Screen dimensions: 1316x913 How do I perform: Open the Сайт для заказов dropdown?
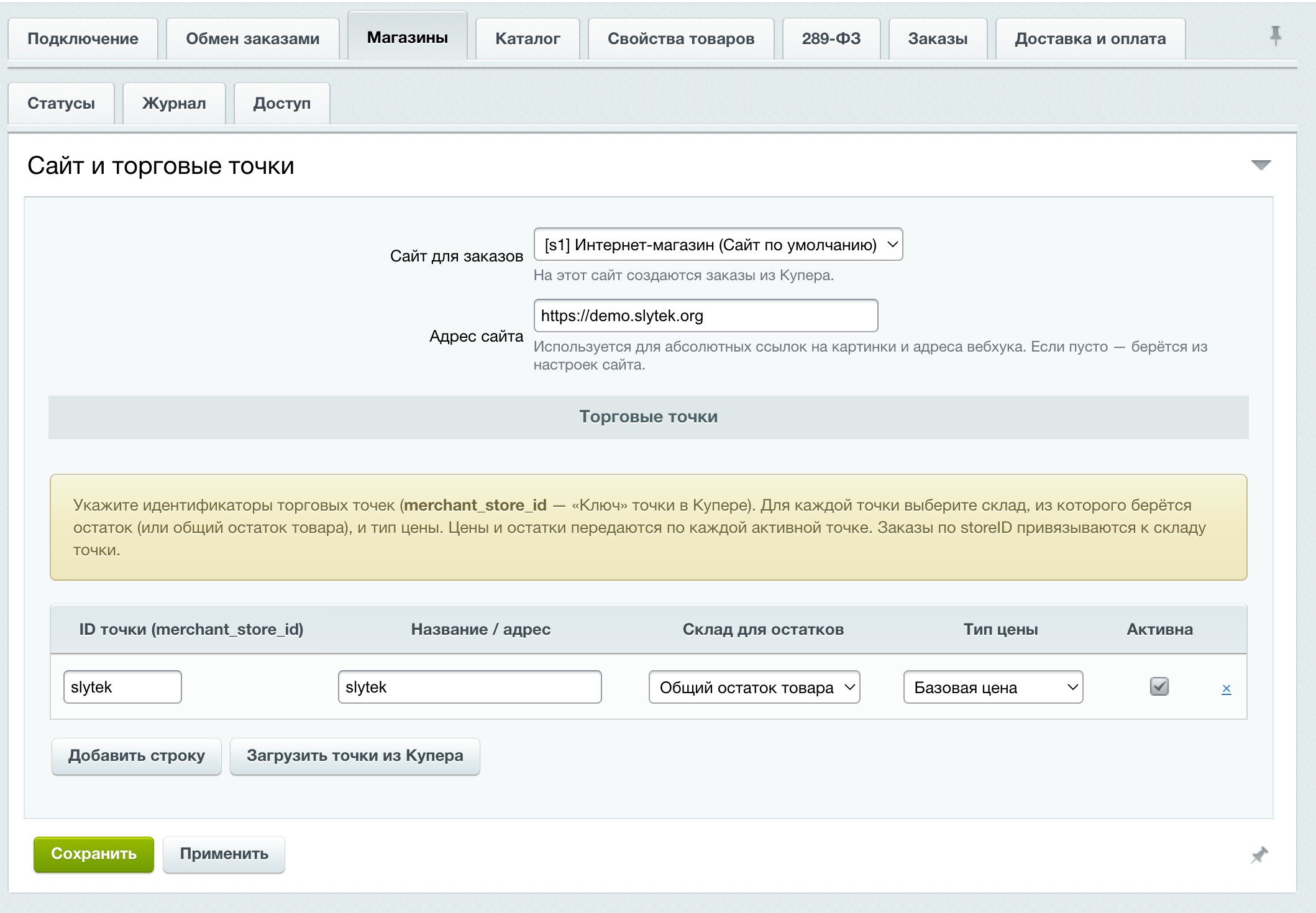point(718,245)
